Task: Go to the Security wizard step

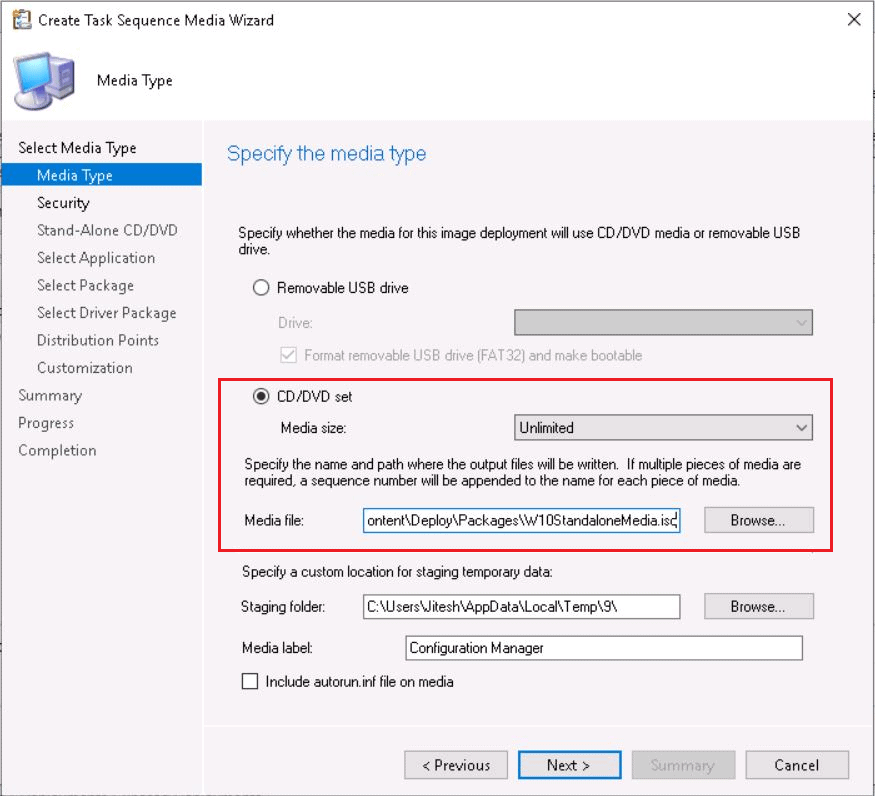Action: pos(63,203)
